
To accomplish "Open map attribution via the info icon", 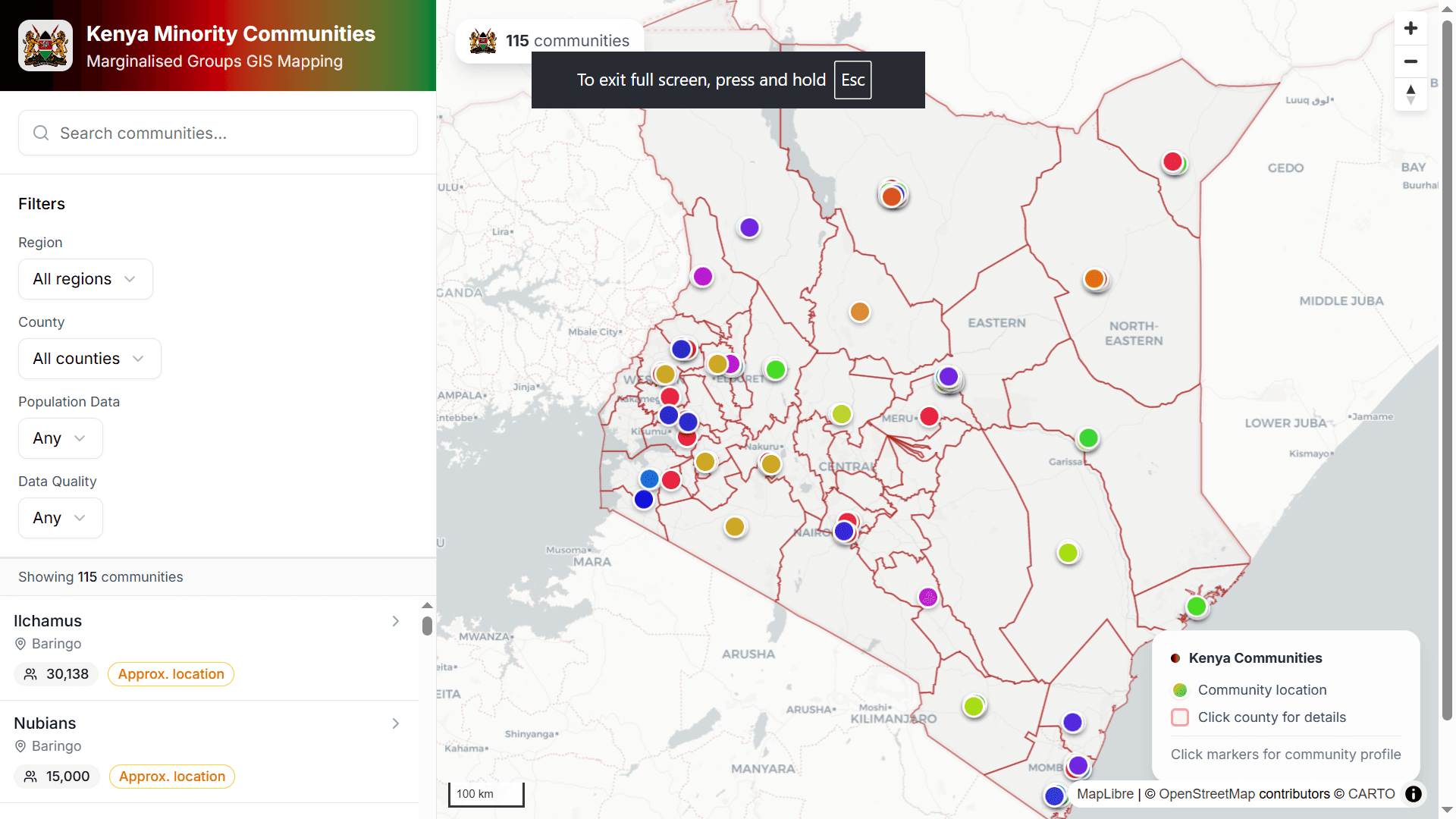I will pos(1413,794).
